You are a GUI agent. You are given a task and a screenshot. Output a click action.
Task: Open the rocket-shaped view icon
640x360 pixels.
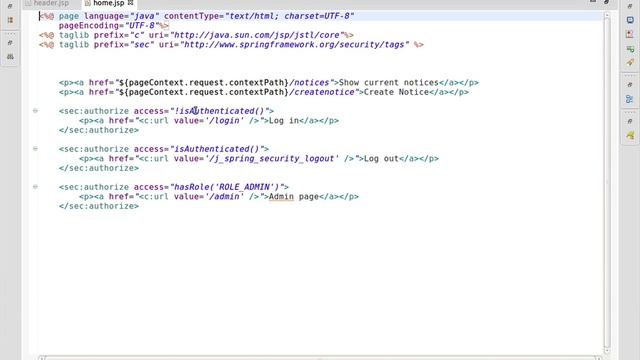tap(630, 63)
